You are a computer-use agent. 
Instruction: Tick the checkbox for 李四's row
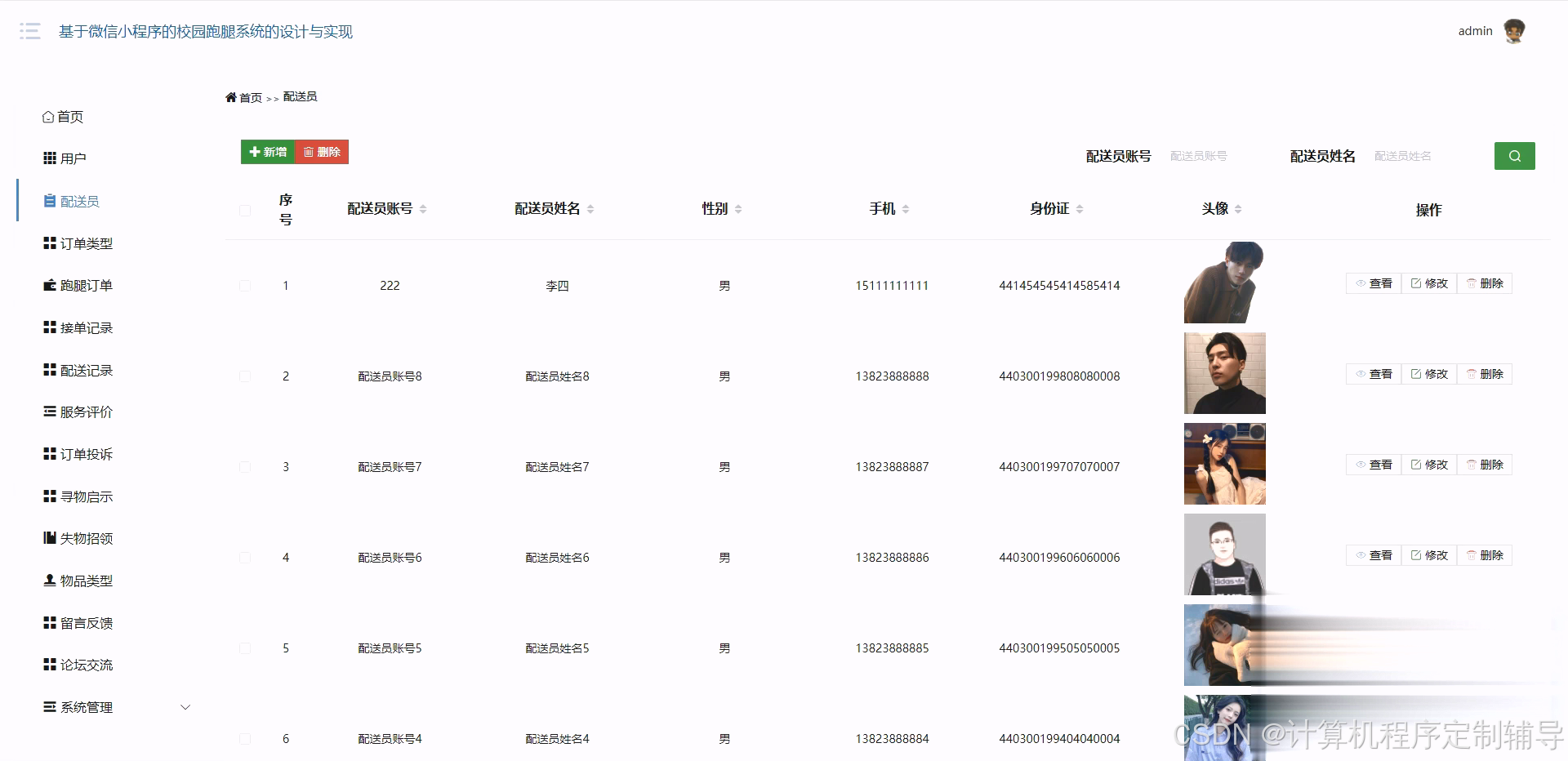245,286
